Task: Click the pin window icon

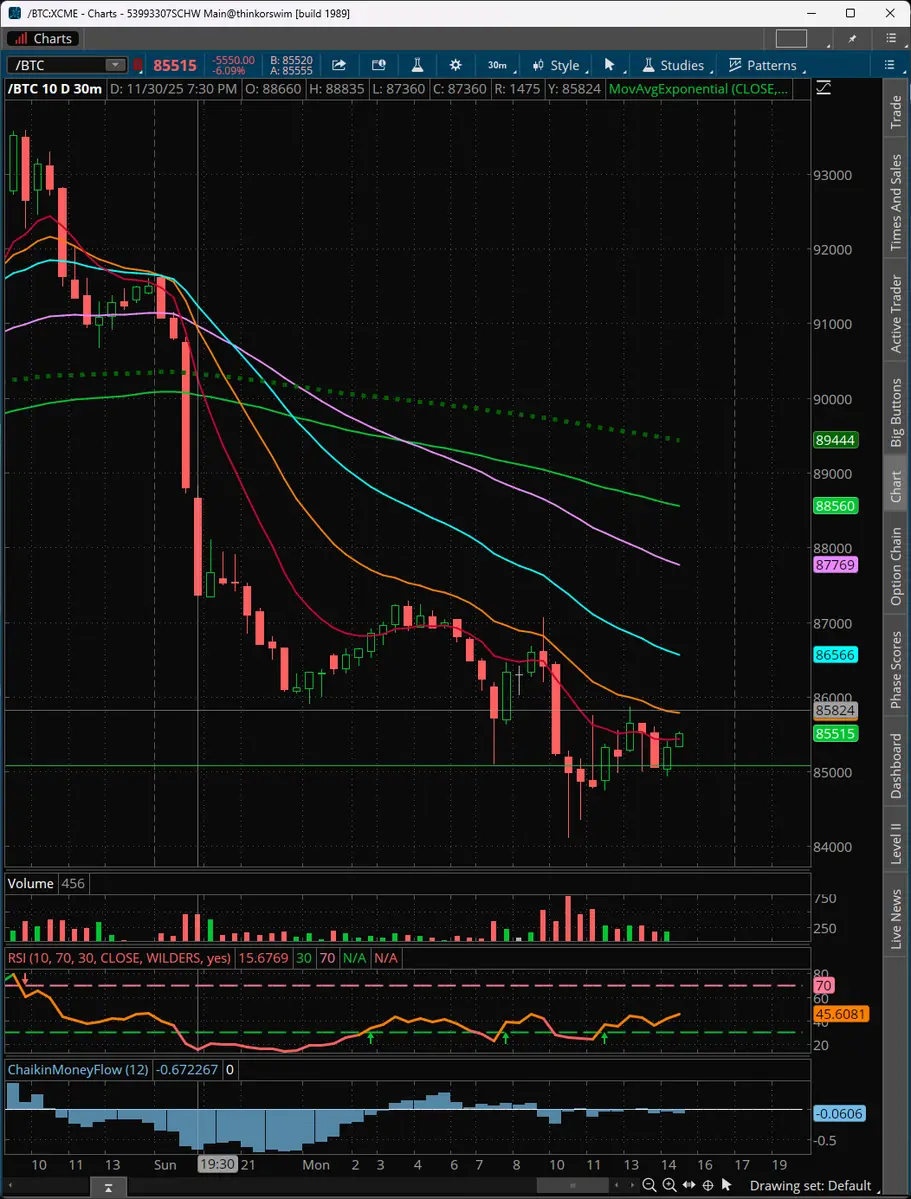Action: tap(853, 38)
